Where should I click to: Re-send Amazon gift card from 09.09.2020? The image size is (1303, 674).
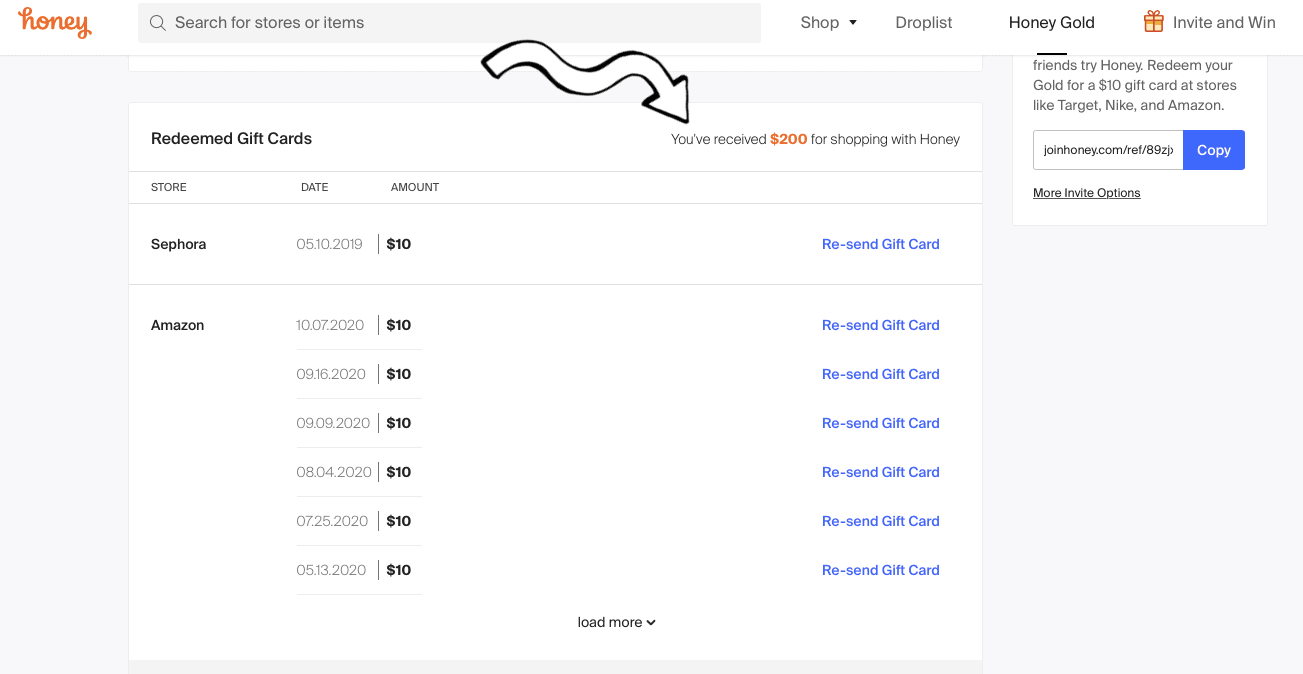click(880, 423)
